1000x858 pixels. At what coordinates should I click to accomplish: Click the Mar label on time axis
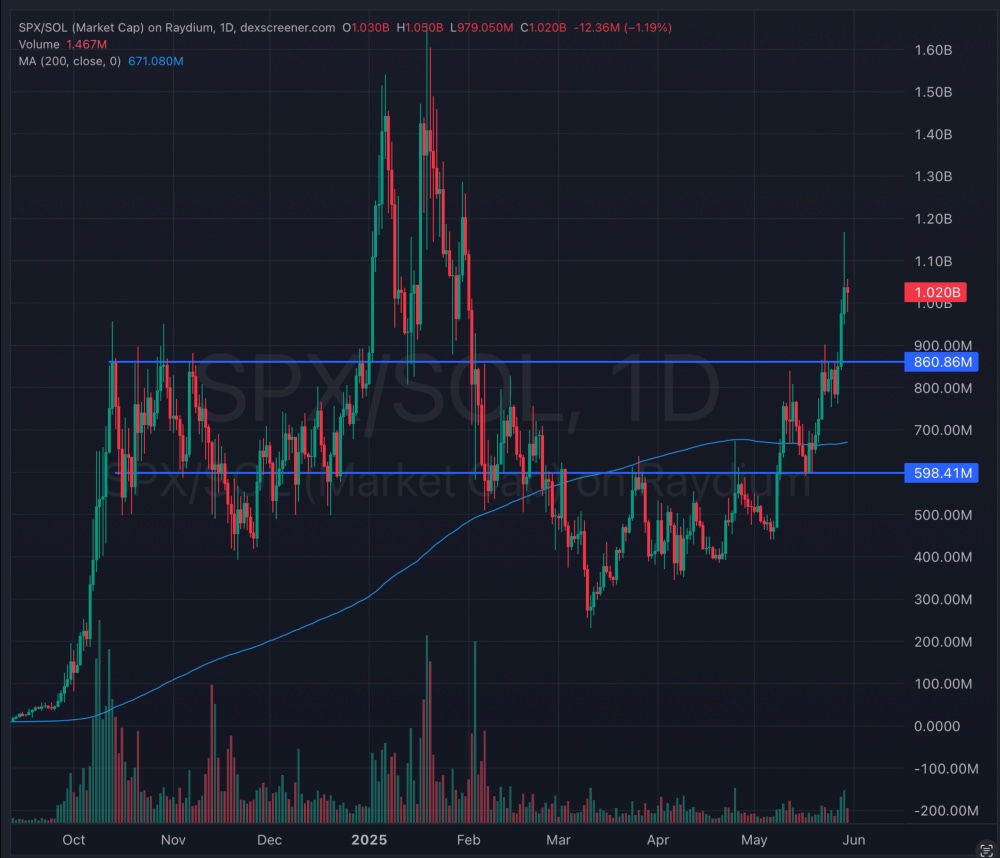[558, 840]
